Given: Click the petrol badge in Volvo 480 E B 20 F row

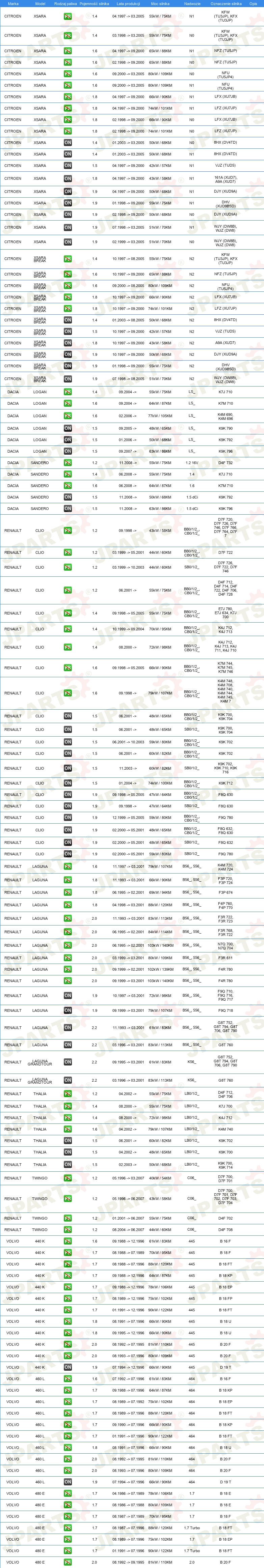Looking at the screenshot, I should 68,1563.
